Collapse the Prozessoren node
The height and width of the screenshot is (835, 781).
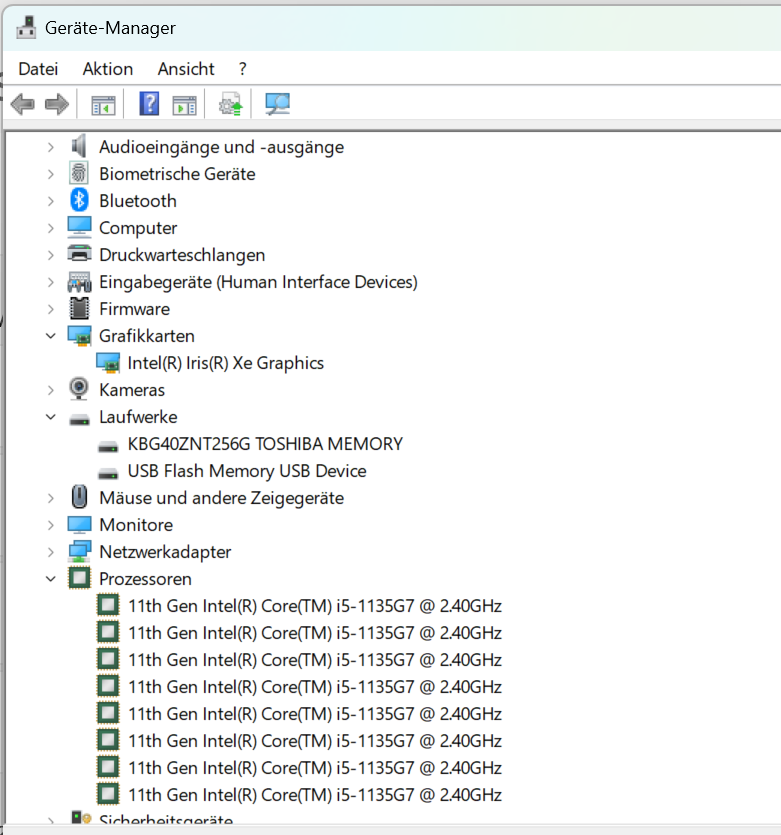(51, 579)
